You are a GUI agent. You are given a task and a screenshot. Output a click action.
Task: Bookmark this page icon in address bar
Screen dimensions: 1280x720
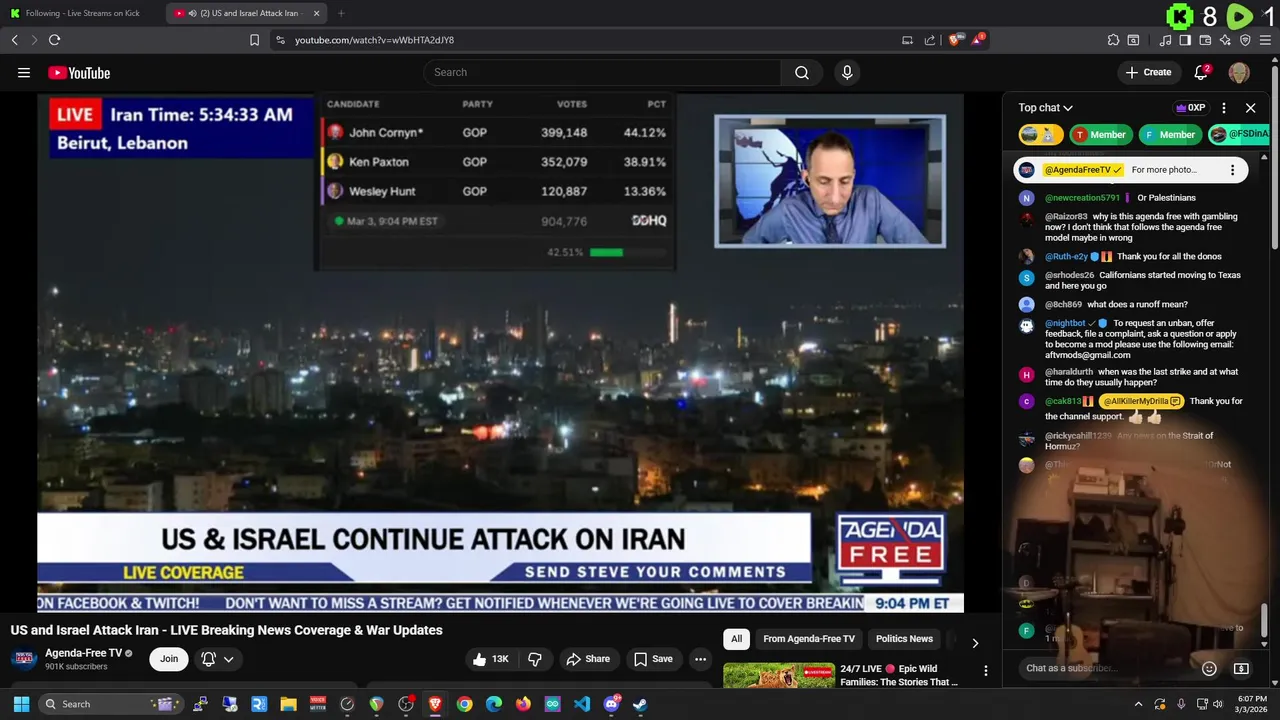254,40
